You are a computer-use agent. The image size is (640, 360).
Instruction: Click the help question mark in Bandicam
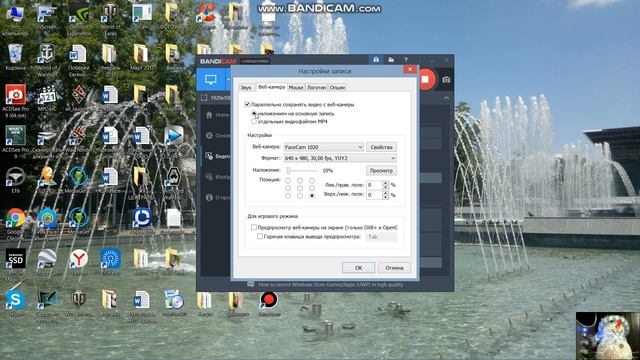406,60
